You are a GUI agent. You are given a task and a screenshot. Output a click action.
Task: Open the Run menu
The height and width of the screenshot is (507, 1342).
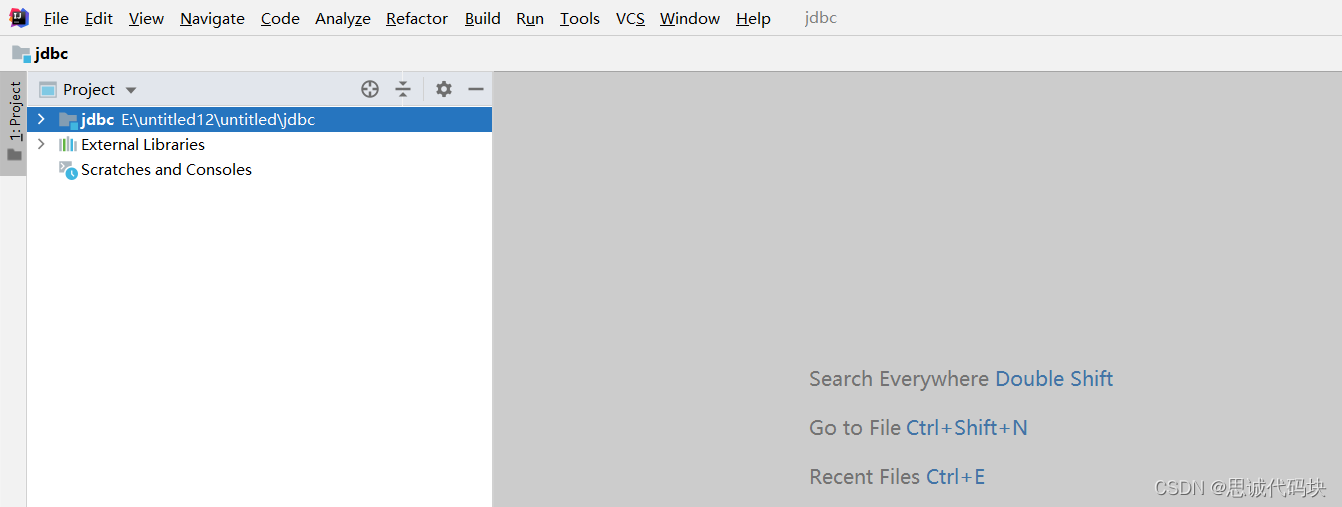(530, 18)
